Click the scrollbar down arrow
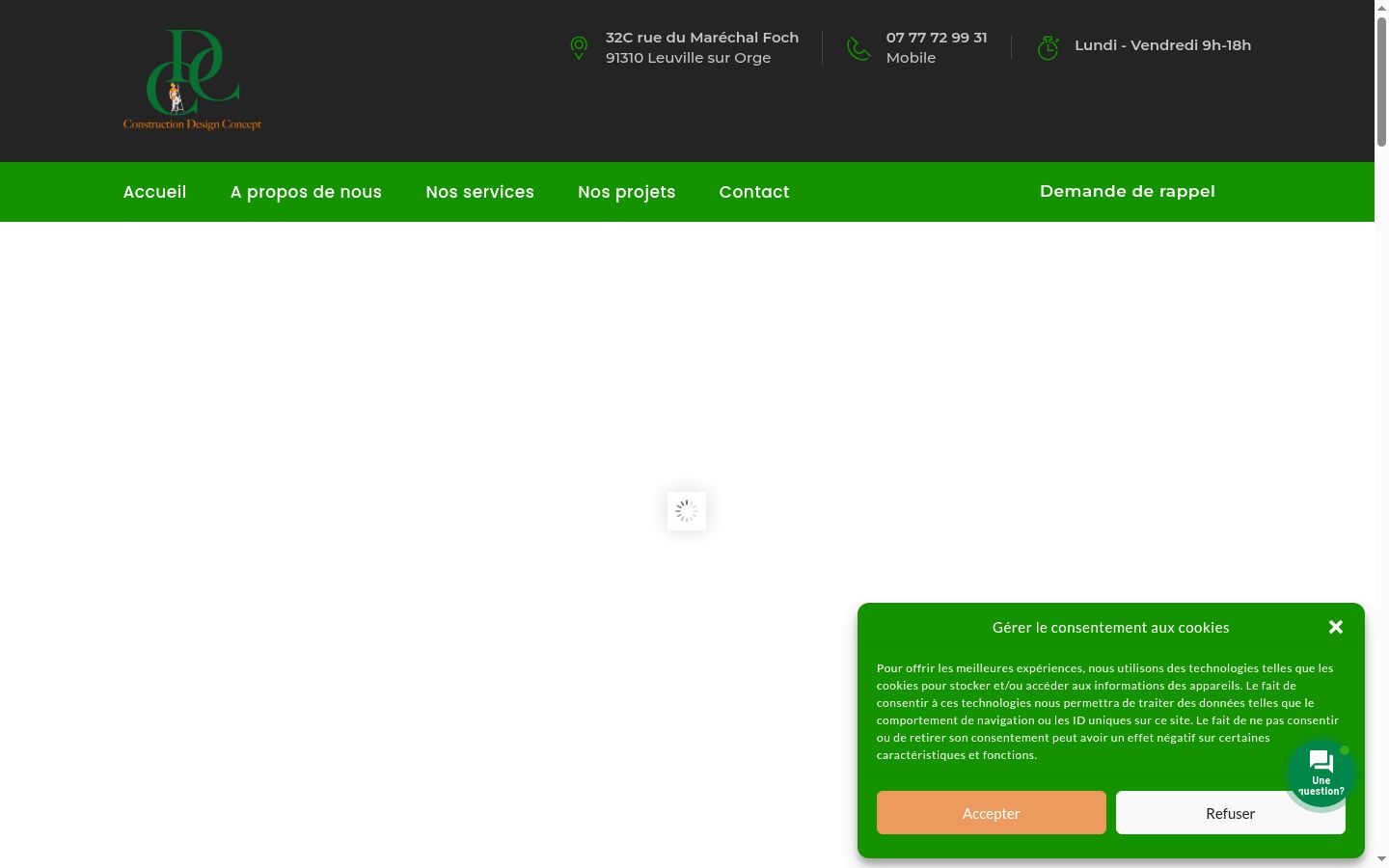Screen dimensions: 1389x868 click(1381, 859)
